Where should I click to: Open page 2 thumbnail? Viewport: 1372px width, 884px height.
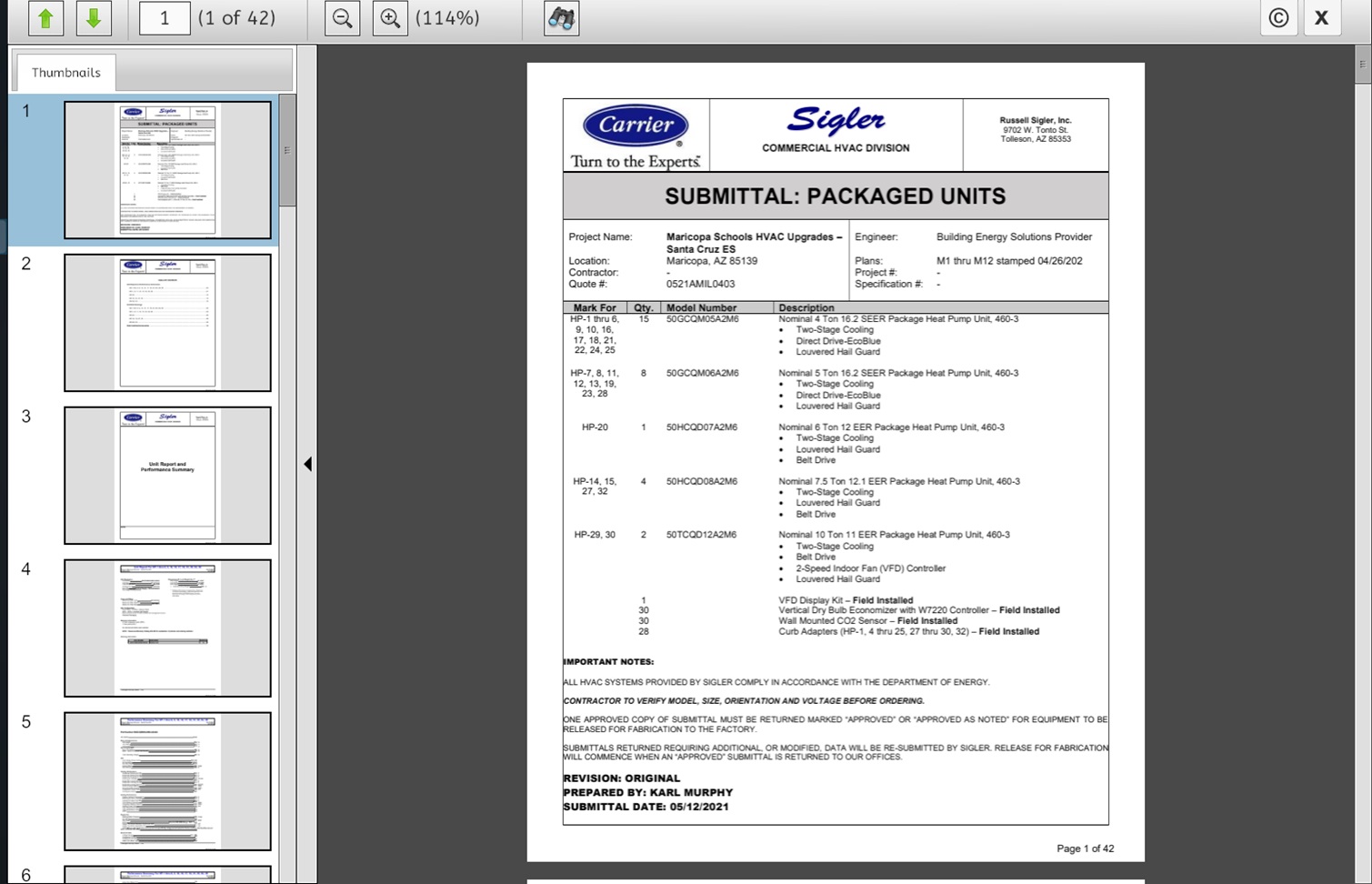pos(167,323)
